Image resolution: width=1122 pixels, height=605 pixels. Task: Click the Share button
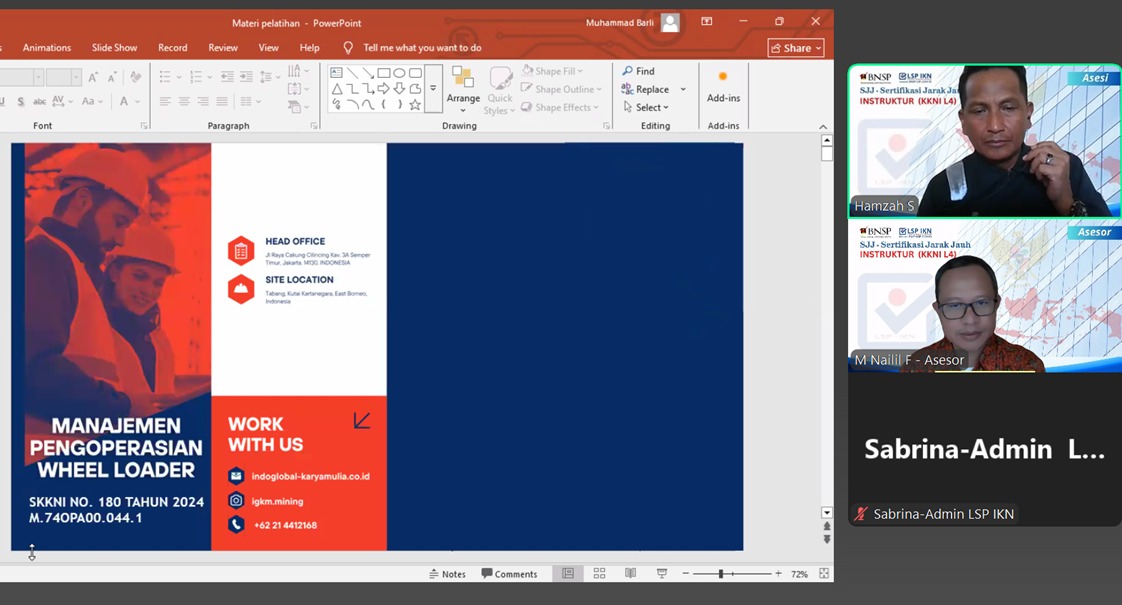coord(796,48)
